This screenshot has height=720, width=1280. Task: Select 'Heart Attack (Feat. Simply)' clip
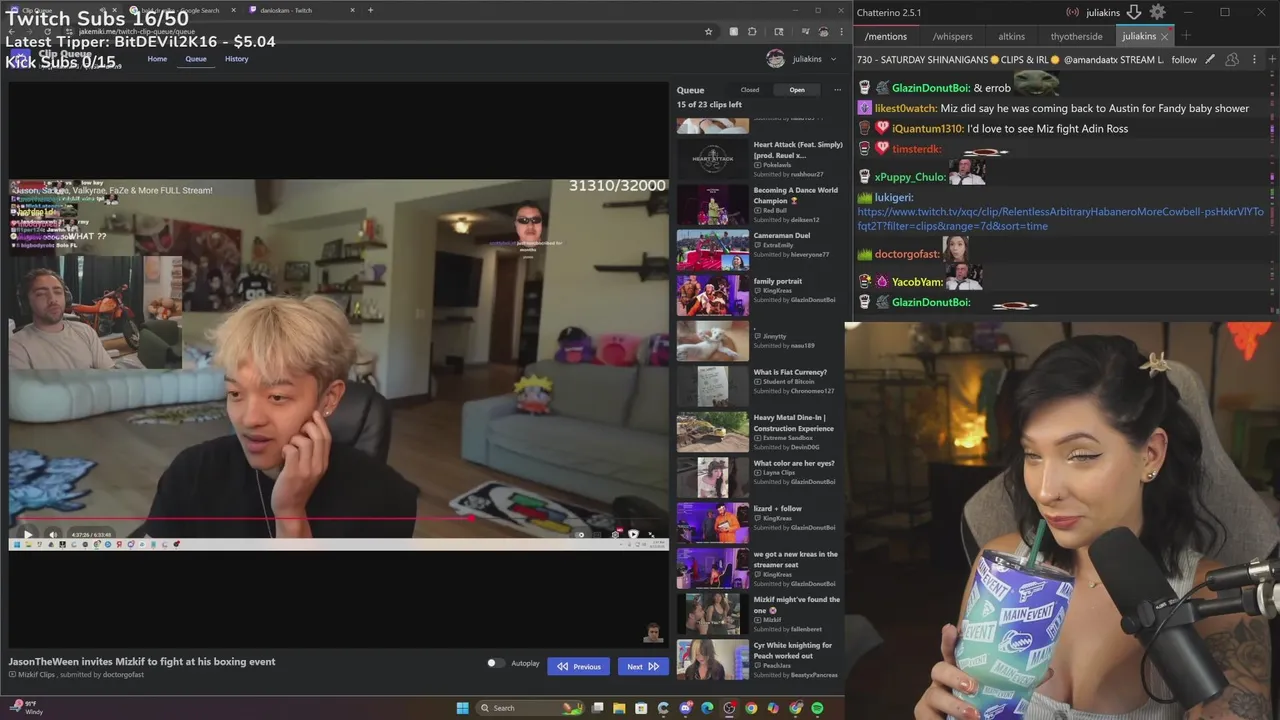coord(759,159)
